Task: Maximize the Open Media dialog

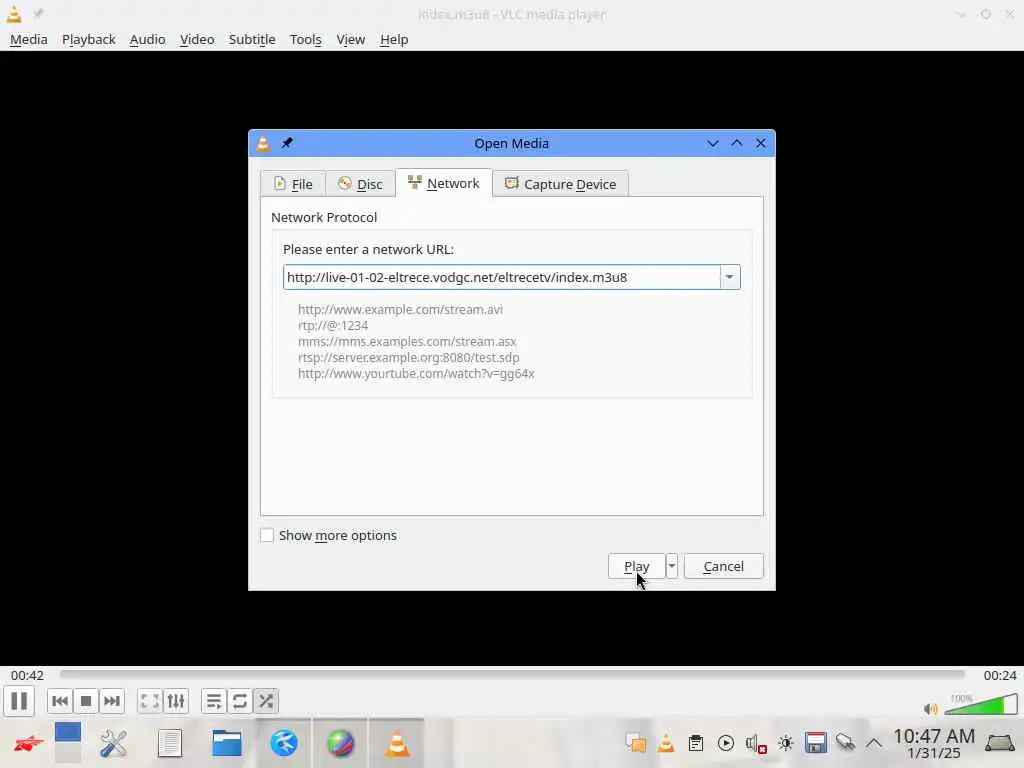Action: click(737, 143)
